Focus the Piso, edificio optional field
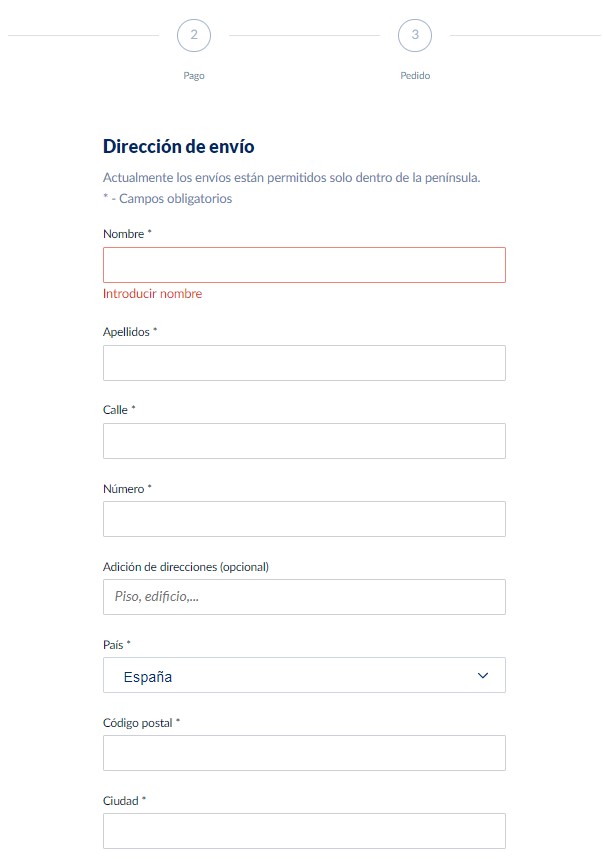Screen dimensions: 603x859 coord(304,597)
